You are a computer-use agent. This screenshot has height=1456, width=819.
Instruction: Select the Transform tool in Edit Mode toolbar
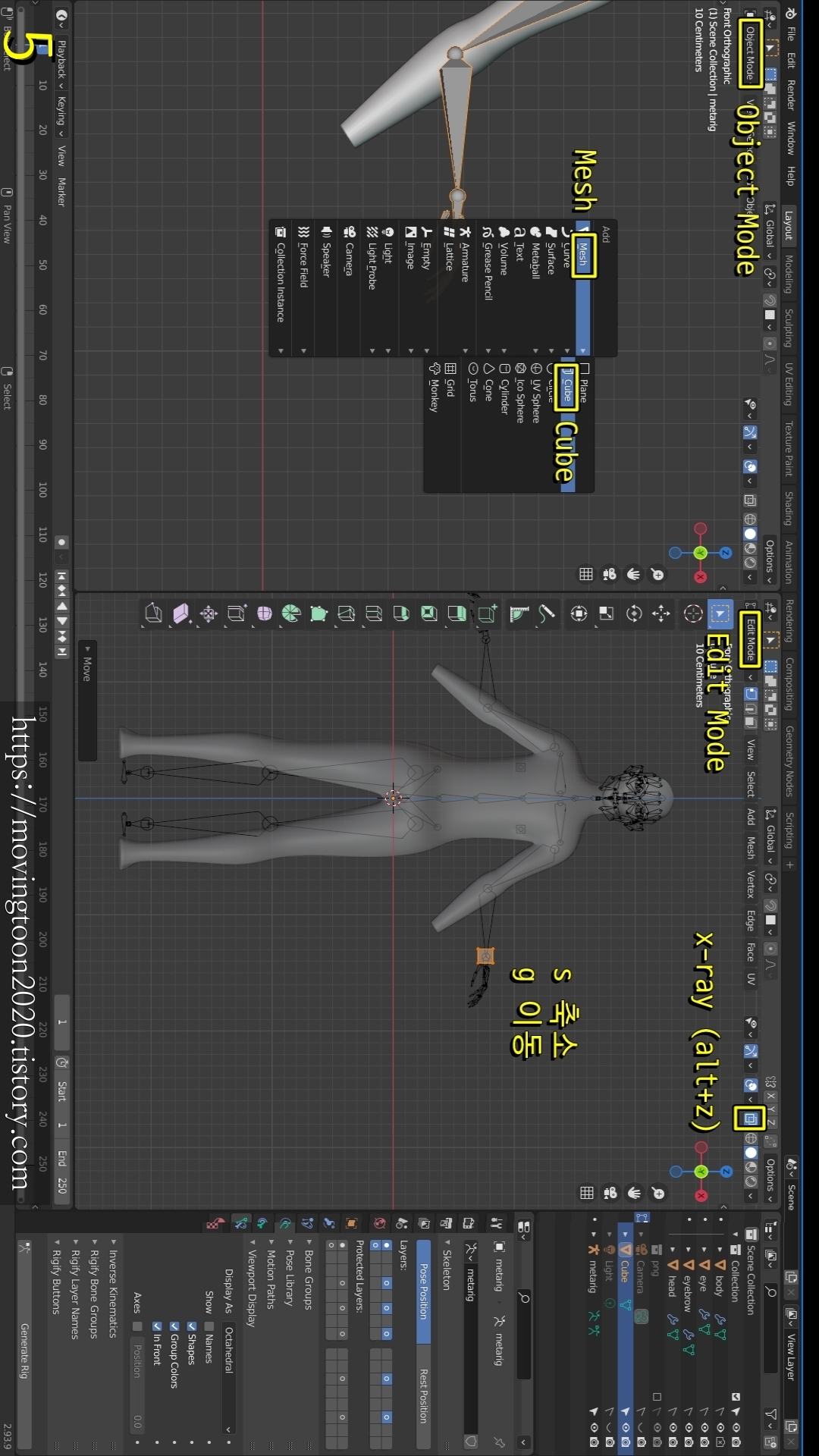point(579,613)
